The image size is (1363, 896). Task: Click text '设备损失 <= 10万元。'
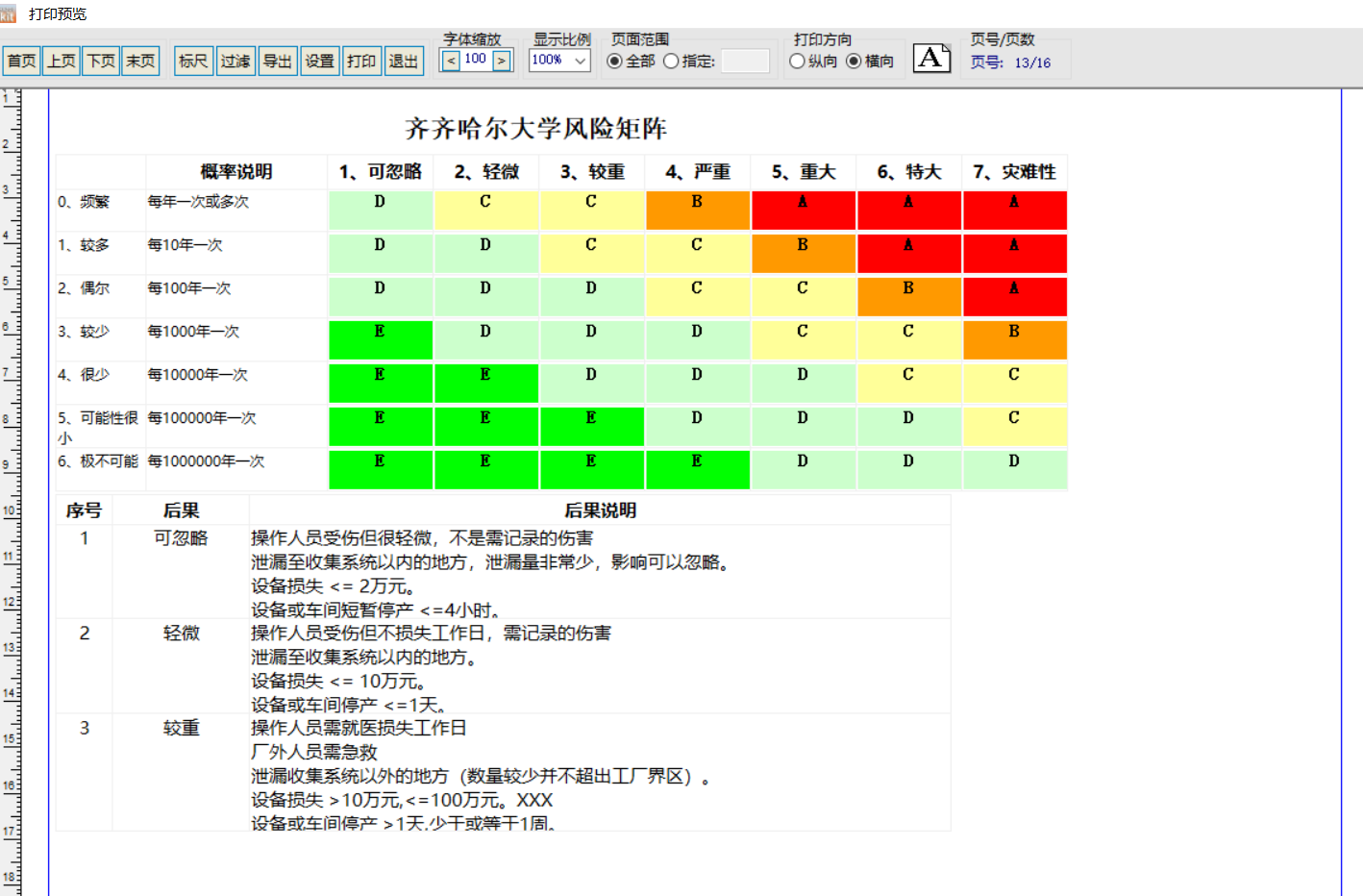[339, 682]
